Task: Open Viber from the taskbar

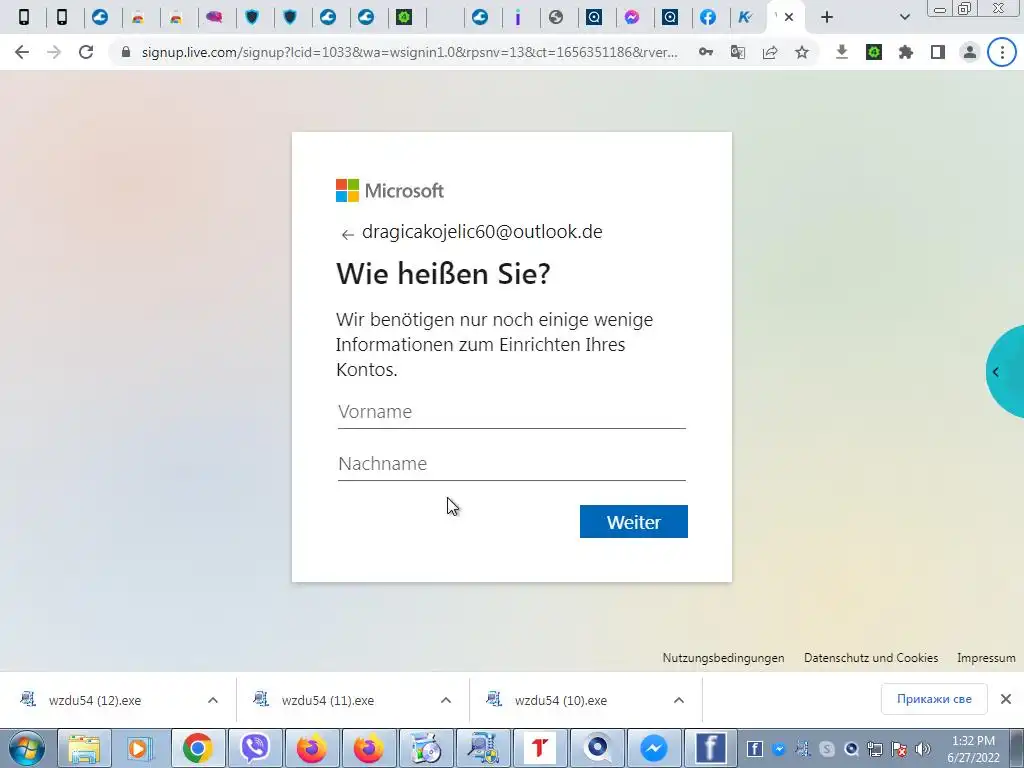Action: [x=255, y=748]
